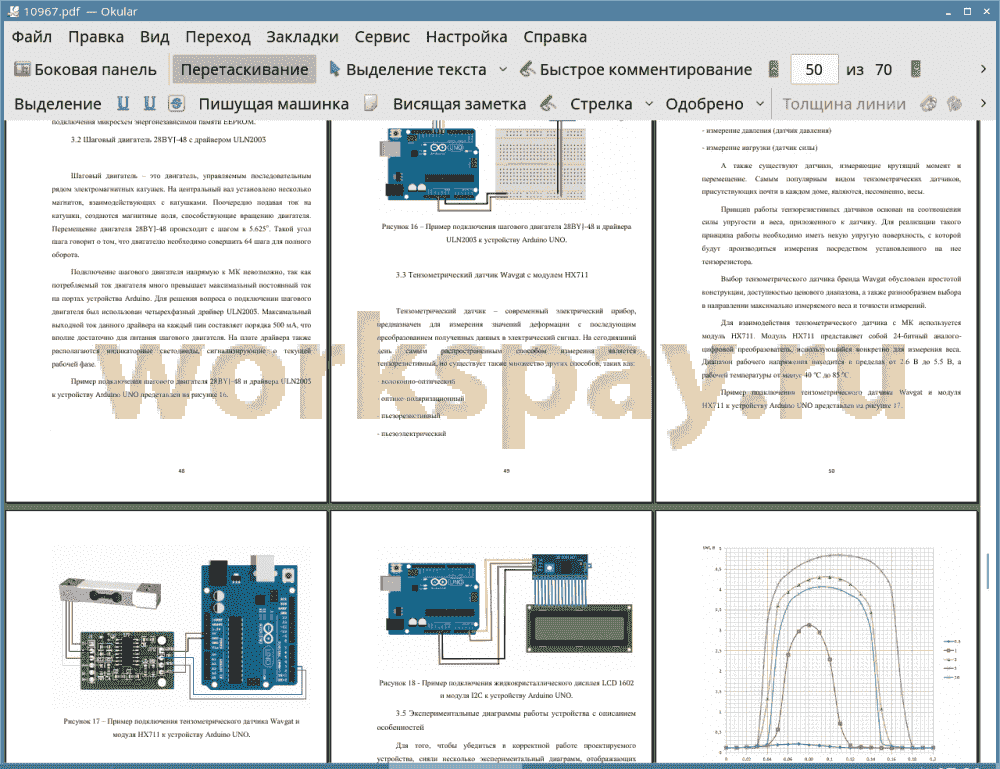Image resolution: width=1000 pixels, height=769 pixels.
Task: Go to previous page icon
Action: (774, 70)
